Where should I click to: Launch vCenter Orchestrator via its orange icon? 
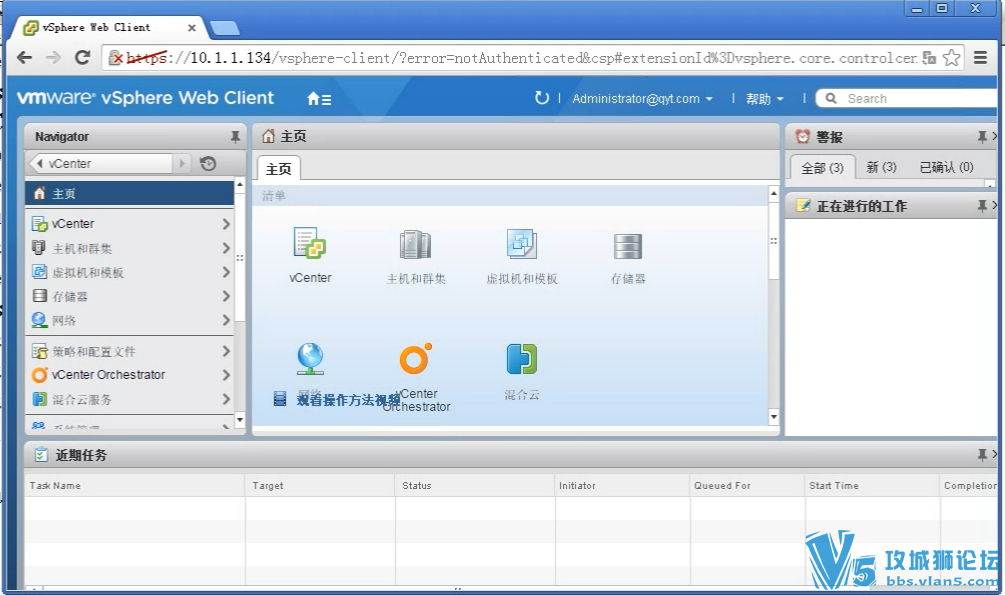pos(415,358)
